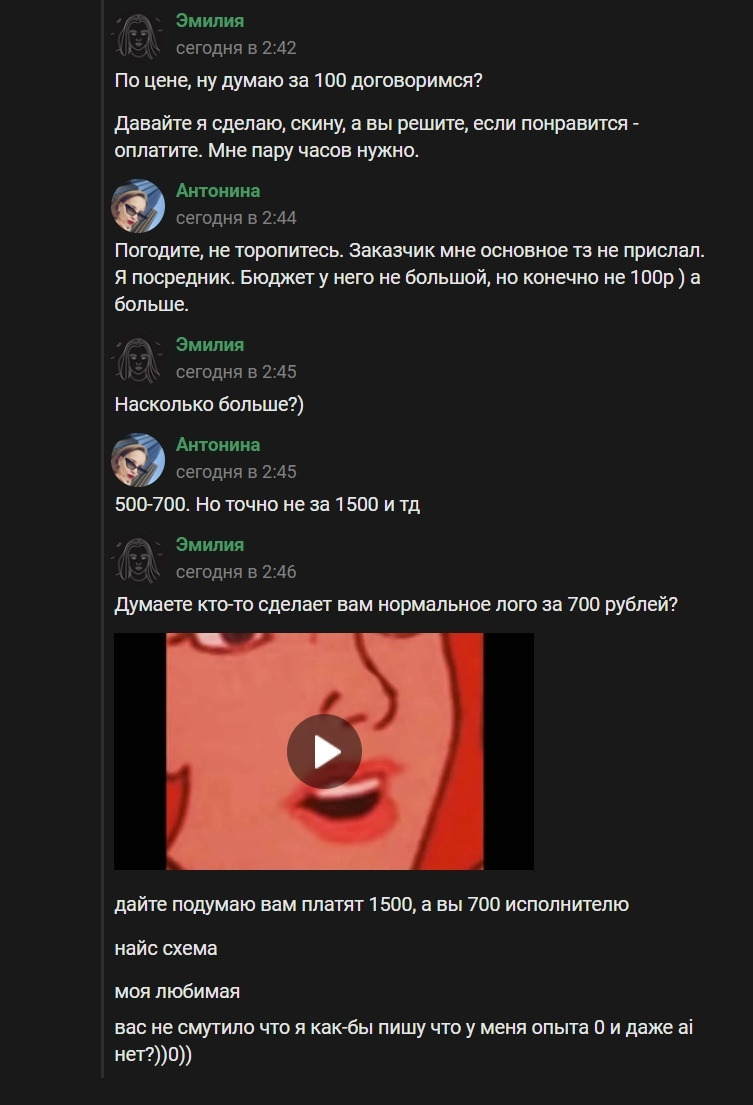Open the video thumbnail's left black bar

[140, 751]
